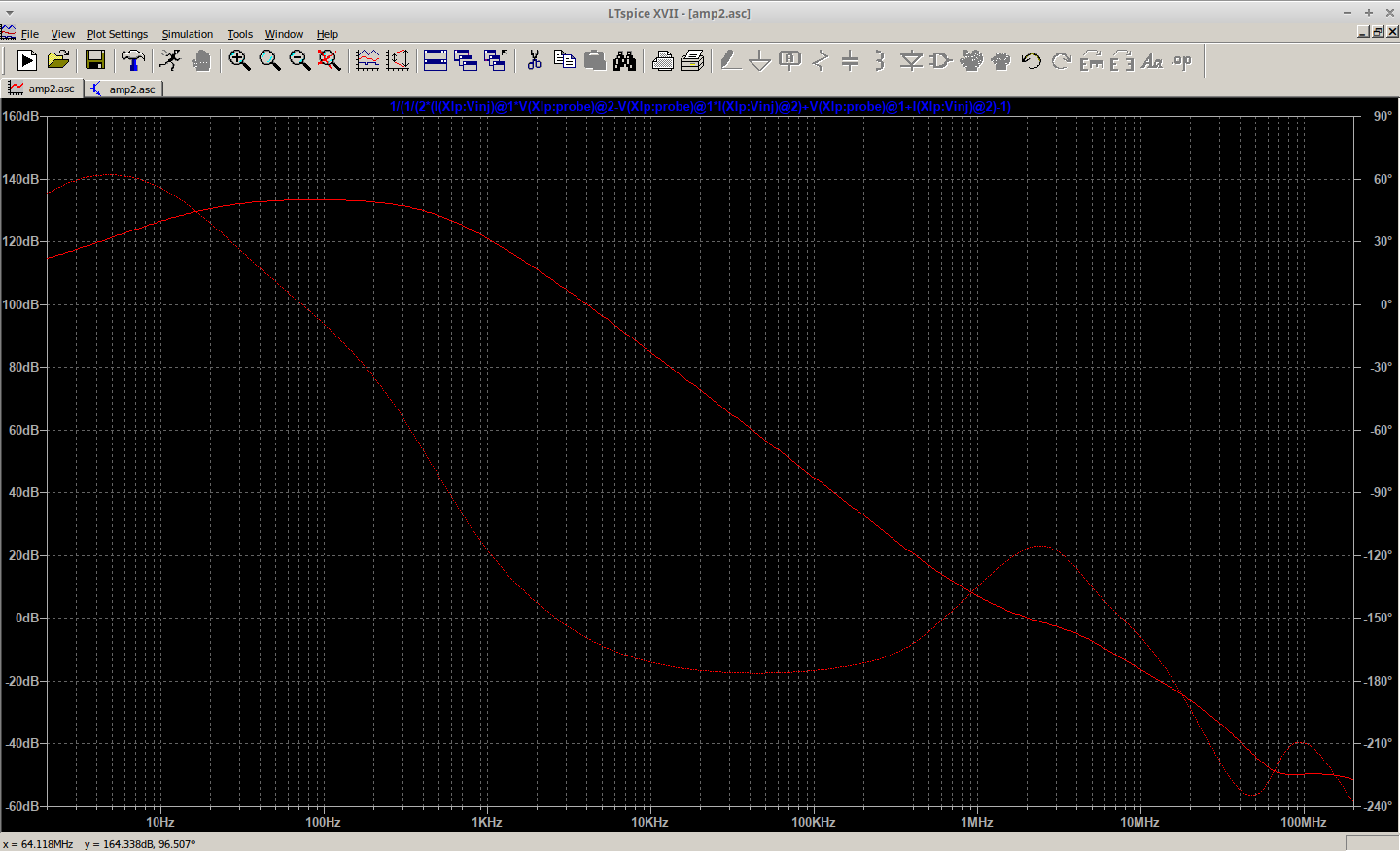Click the Rotate component icon
This screenshot has width=1400, height=851.
[x=1092, y=60]
